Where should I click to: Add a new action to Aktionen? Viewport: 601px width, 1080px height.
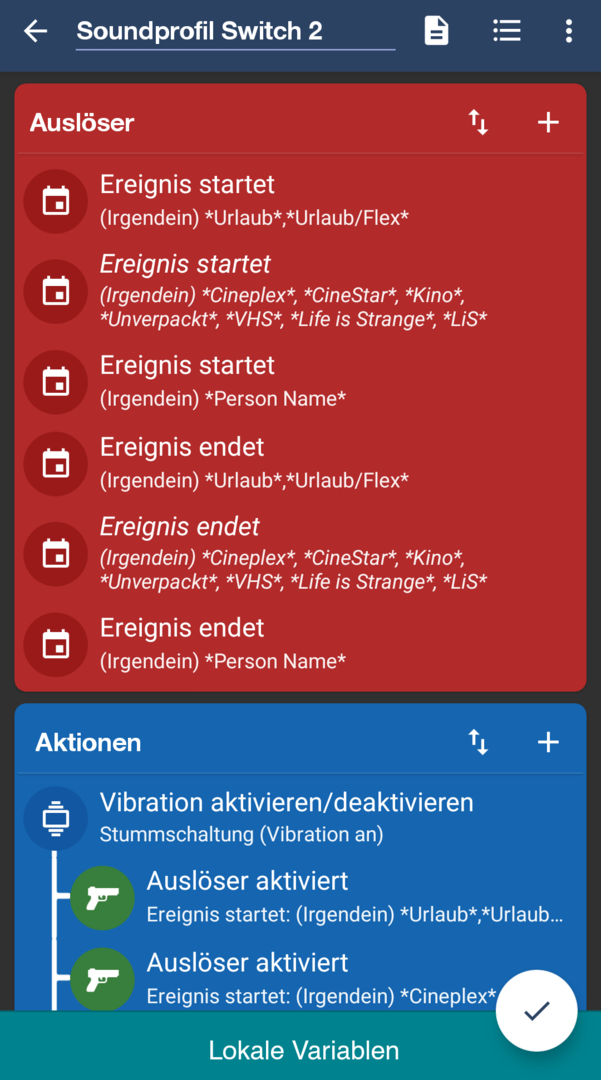click(x=548, y=742)
